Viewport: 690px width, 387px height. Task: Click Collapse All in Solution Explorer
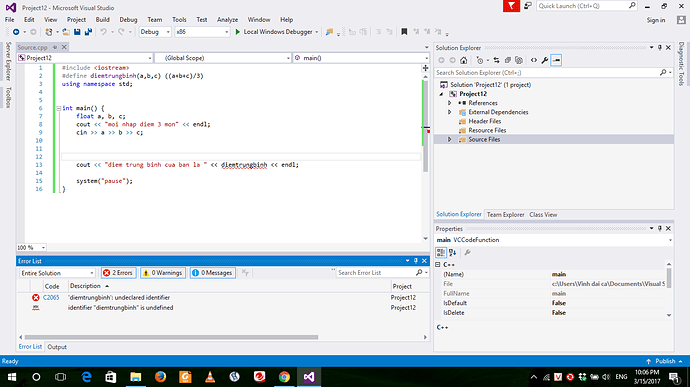tap(507, 60)
